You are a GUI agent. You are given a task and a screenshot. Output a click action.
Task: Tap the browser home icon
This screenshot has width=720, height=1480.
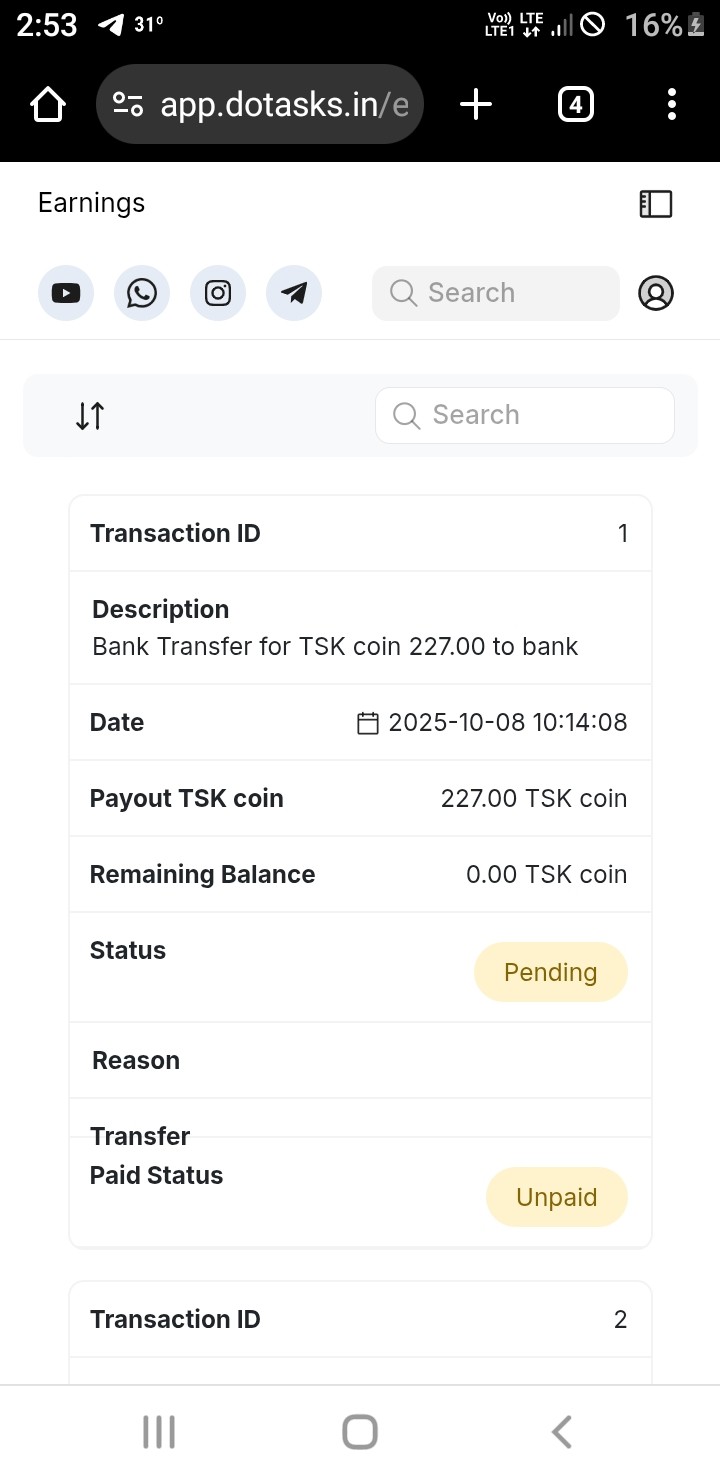pyautogui.click(x=48, y=104)
